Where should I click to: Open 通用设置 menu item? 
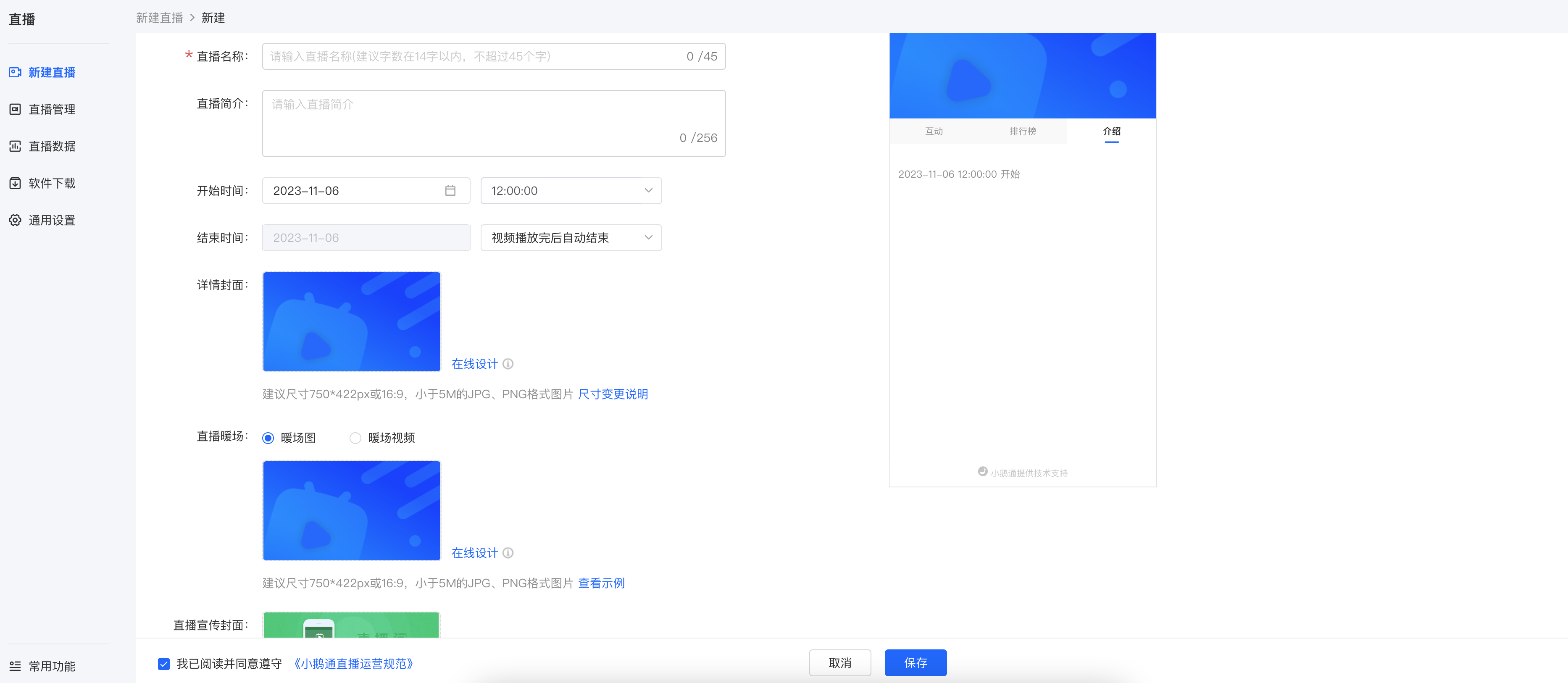pos(53,221)
